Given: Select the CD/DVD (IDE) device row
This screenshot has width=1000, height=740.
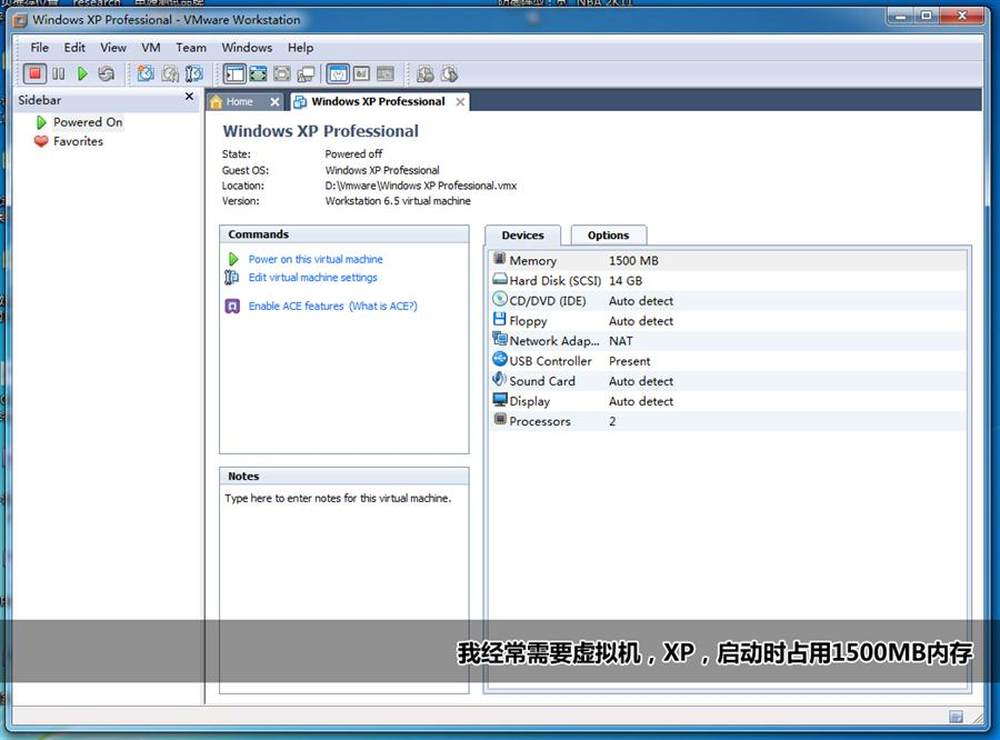Looking at the screenshot, I should click(728, 300).
